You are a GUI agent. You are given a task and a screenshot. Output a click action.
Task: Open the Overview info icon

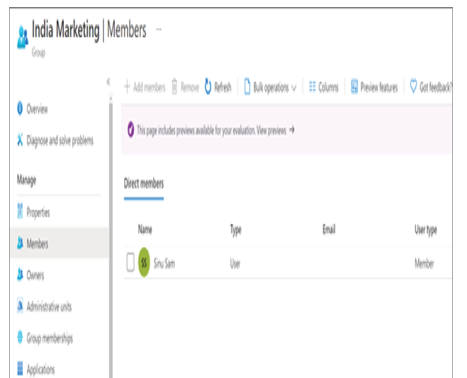(20, 109)
